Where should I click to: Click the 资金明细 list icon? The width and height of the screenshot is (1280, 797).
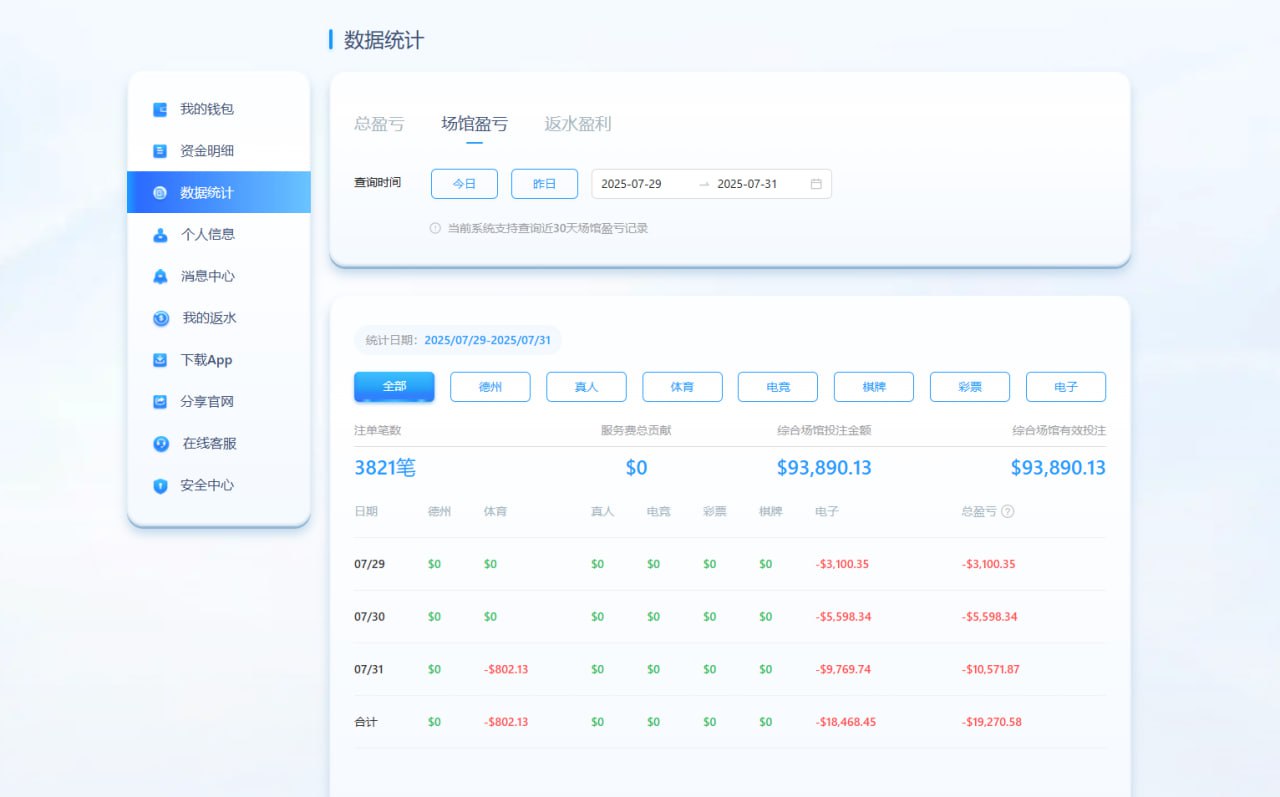click(160, 151)
